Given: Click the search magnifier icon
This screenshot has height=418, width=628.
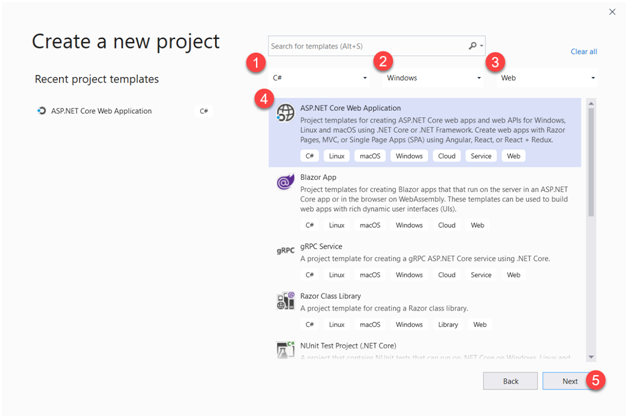Looking at the screenshot, I should click(x=474, y=46).
